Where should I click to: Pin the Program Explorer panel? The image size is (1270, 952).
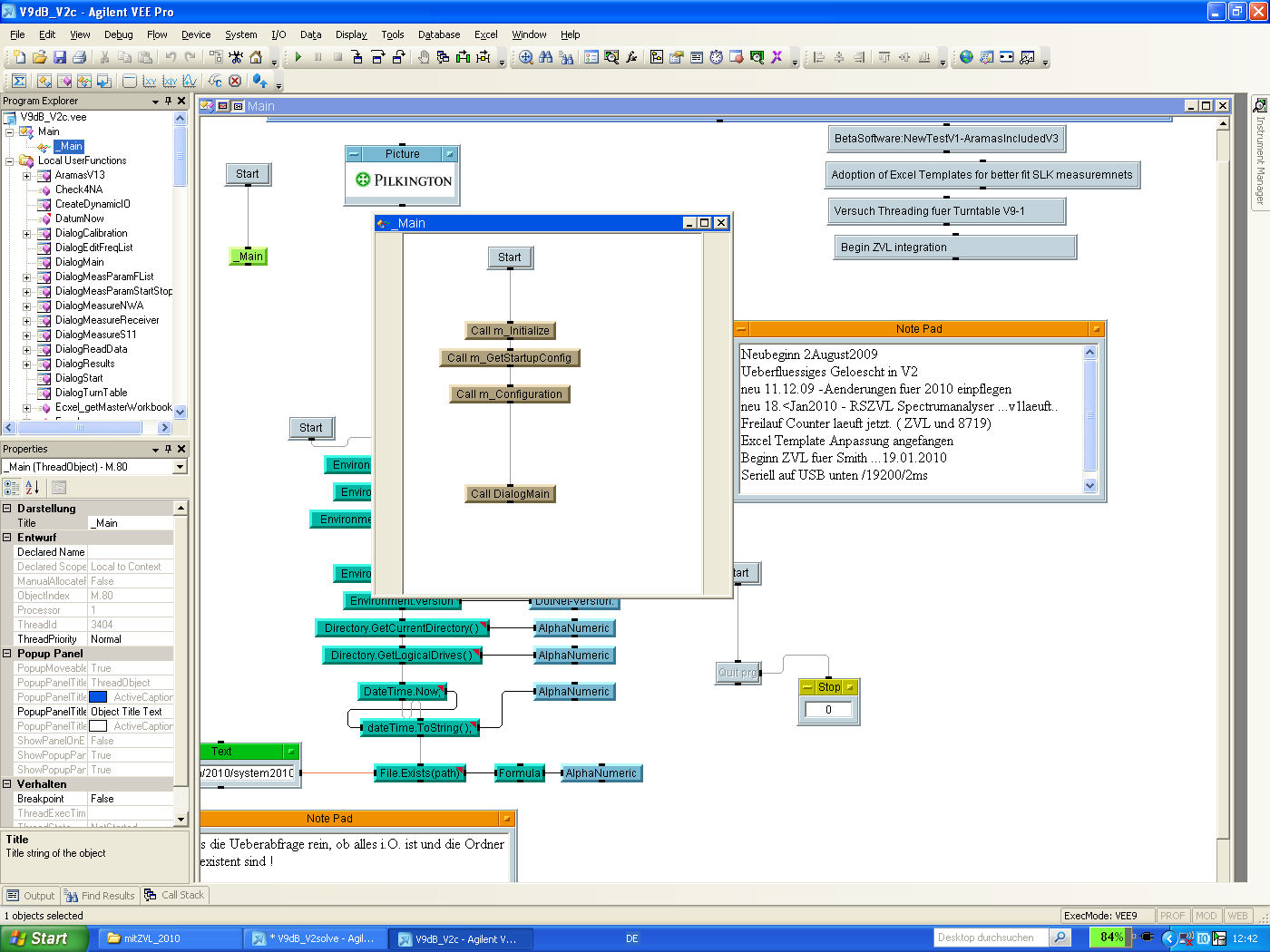point(168,101)
